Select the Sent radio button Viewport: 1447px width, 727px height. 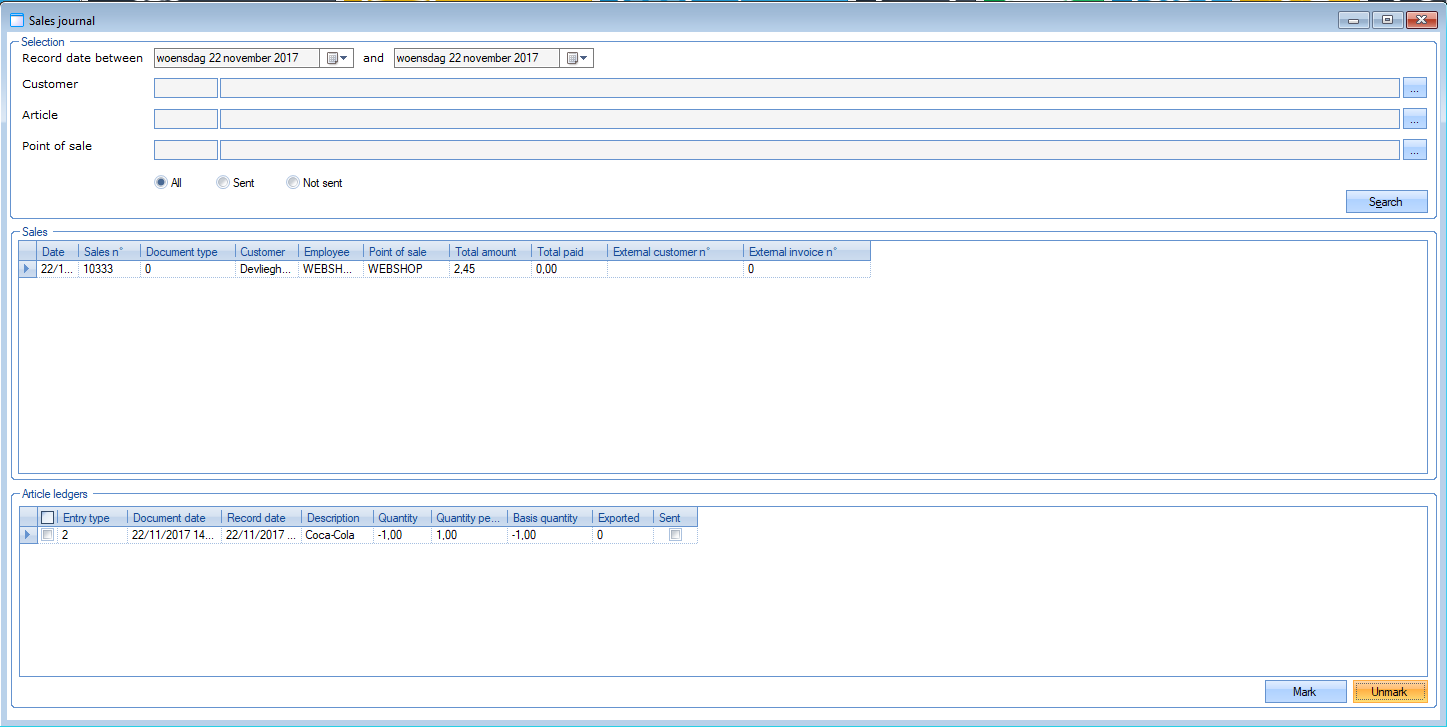tap(222, 183)
